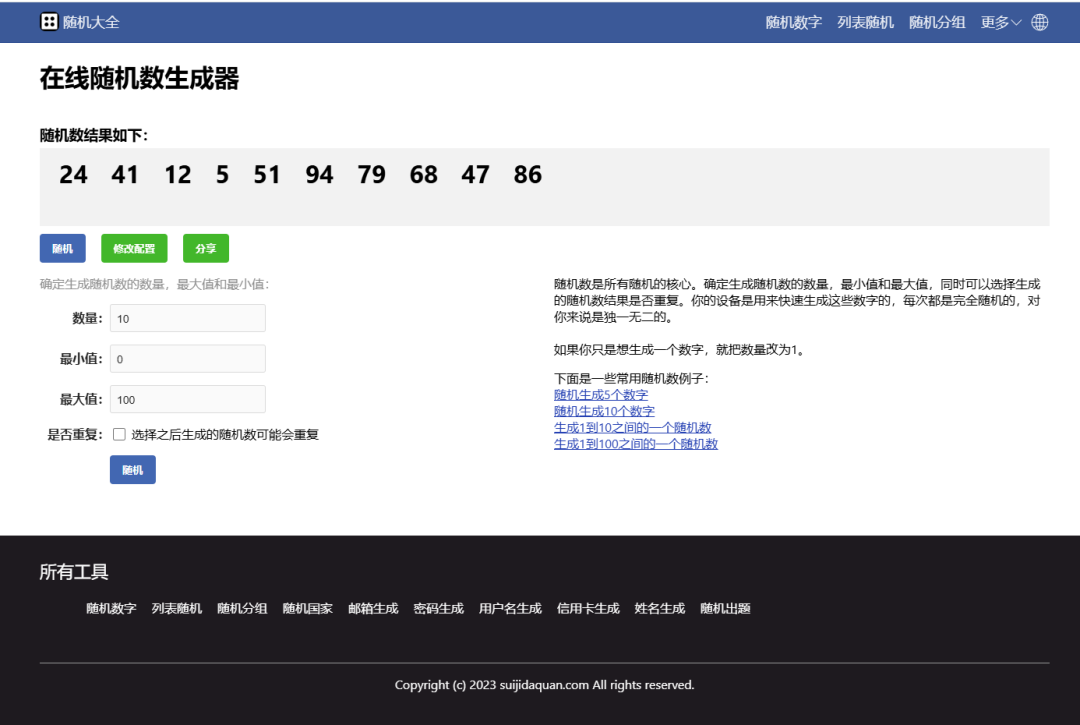Select 随机数字 in the top navigation
This screenshot has width=1080, height=725.
793,21
